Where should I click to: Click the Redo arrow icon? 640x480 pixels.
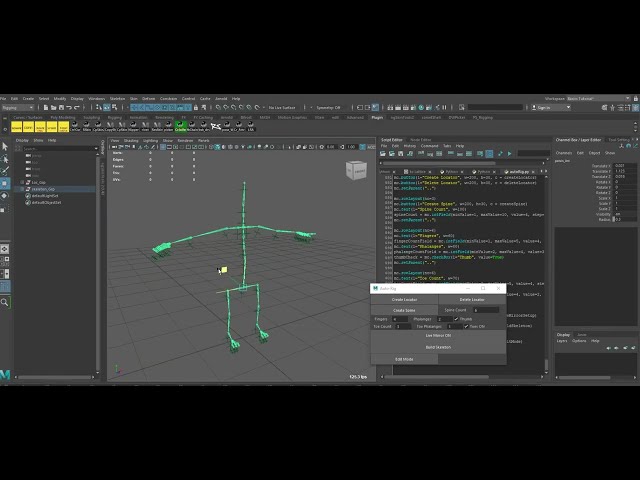tap(77, 107)
